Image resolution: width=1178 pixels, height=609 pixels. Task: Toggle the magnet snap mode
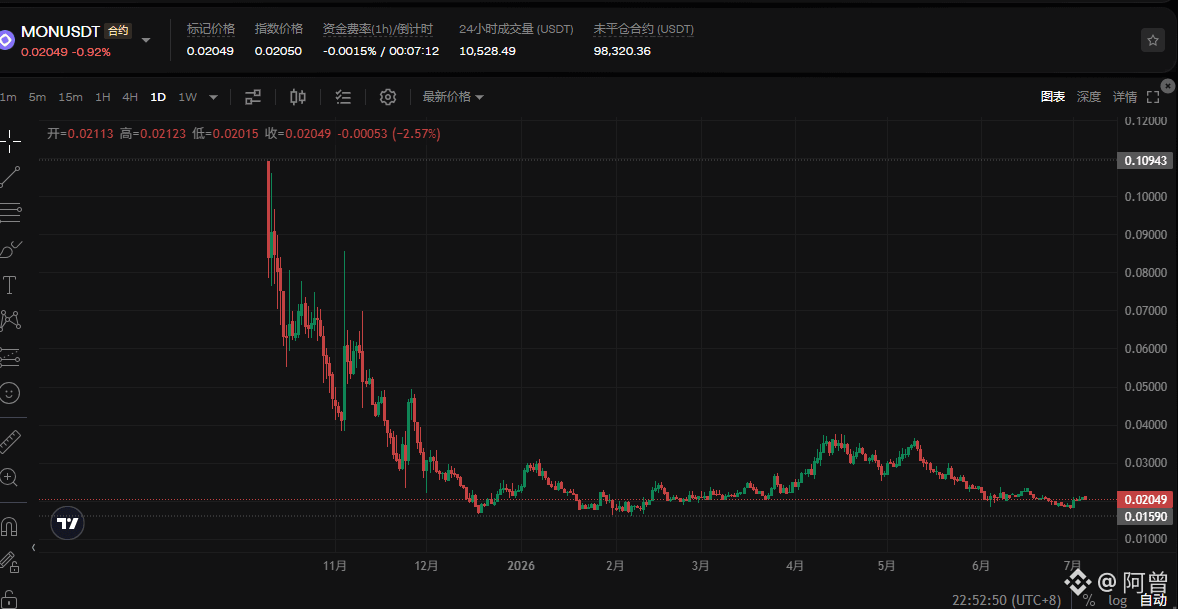pos(10,526)
